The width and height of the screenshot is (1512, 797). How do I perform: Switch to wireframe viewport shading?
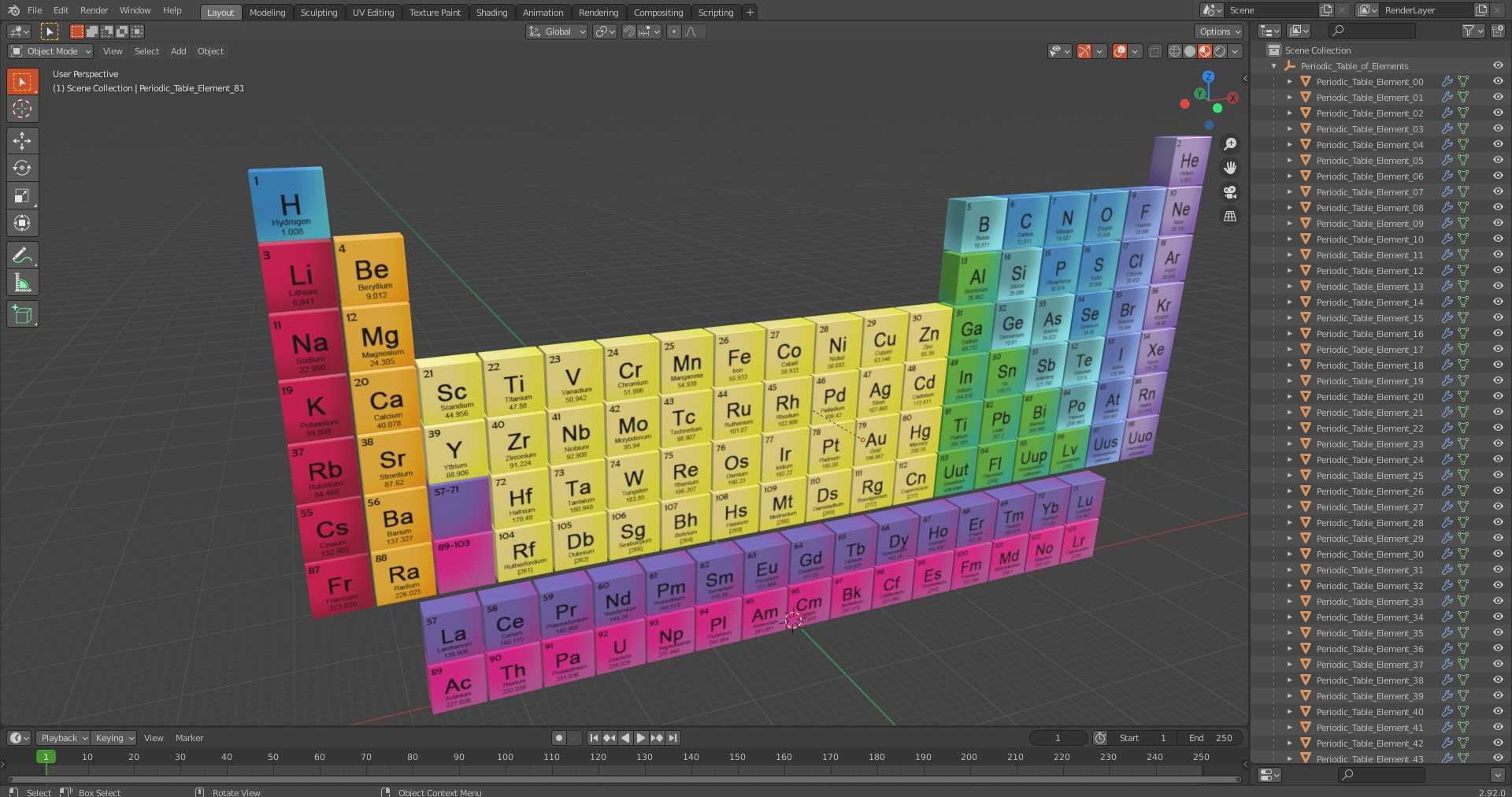pyautogui.click(x=1175, y=51)
